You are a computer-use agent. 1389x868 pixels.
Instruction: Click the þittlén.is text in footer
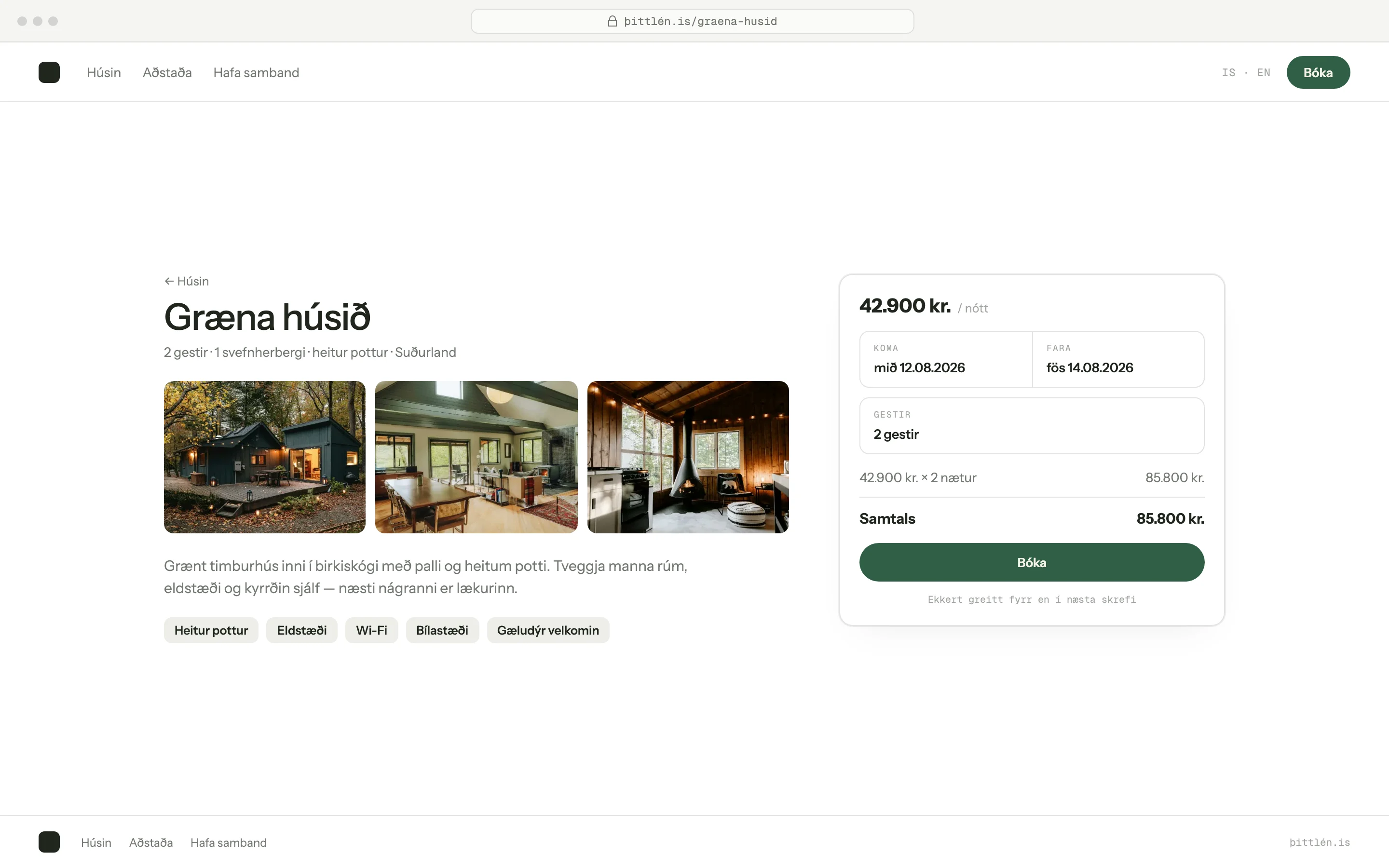point(1320,842)
